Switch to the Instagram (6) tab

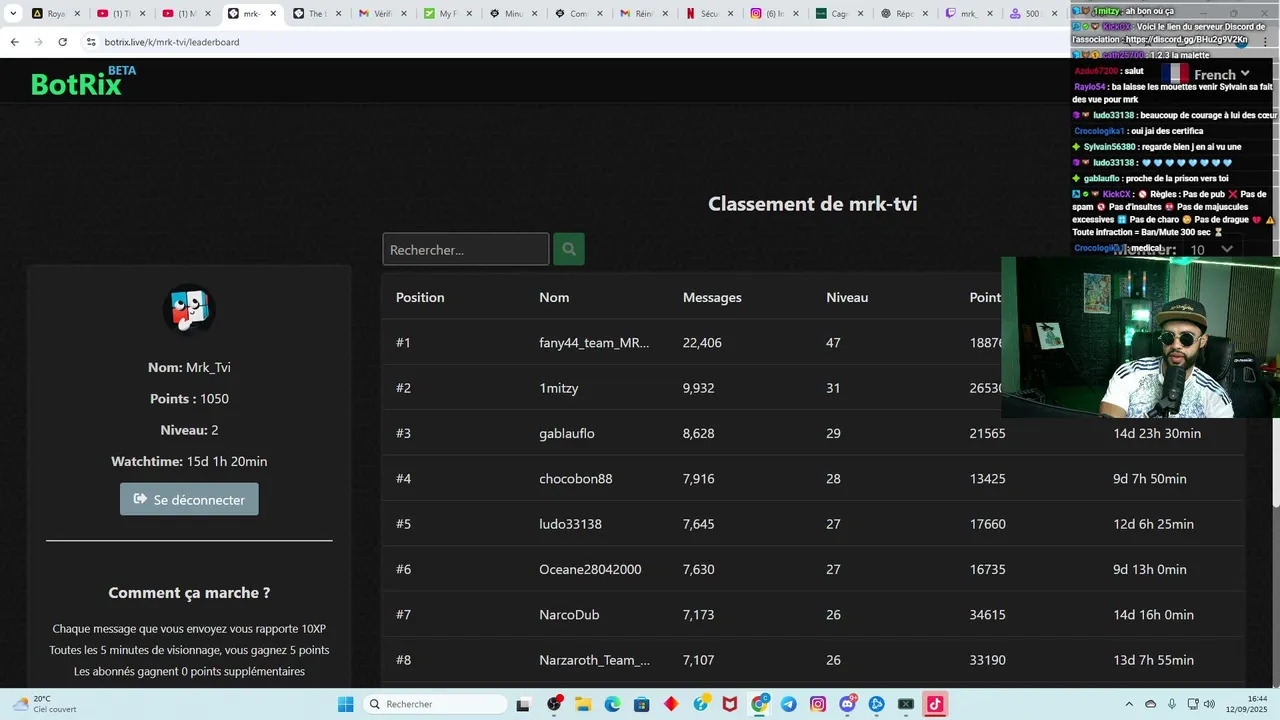777,14
